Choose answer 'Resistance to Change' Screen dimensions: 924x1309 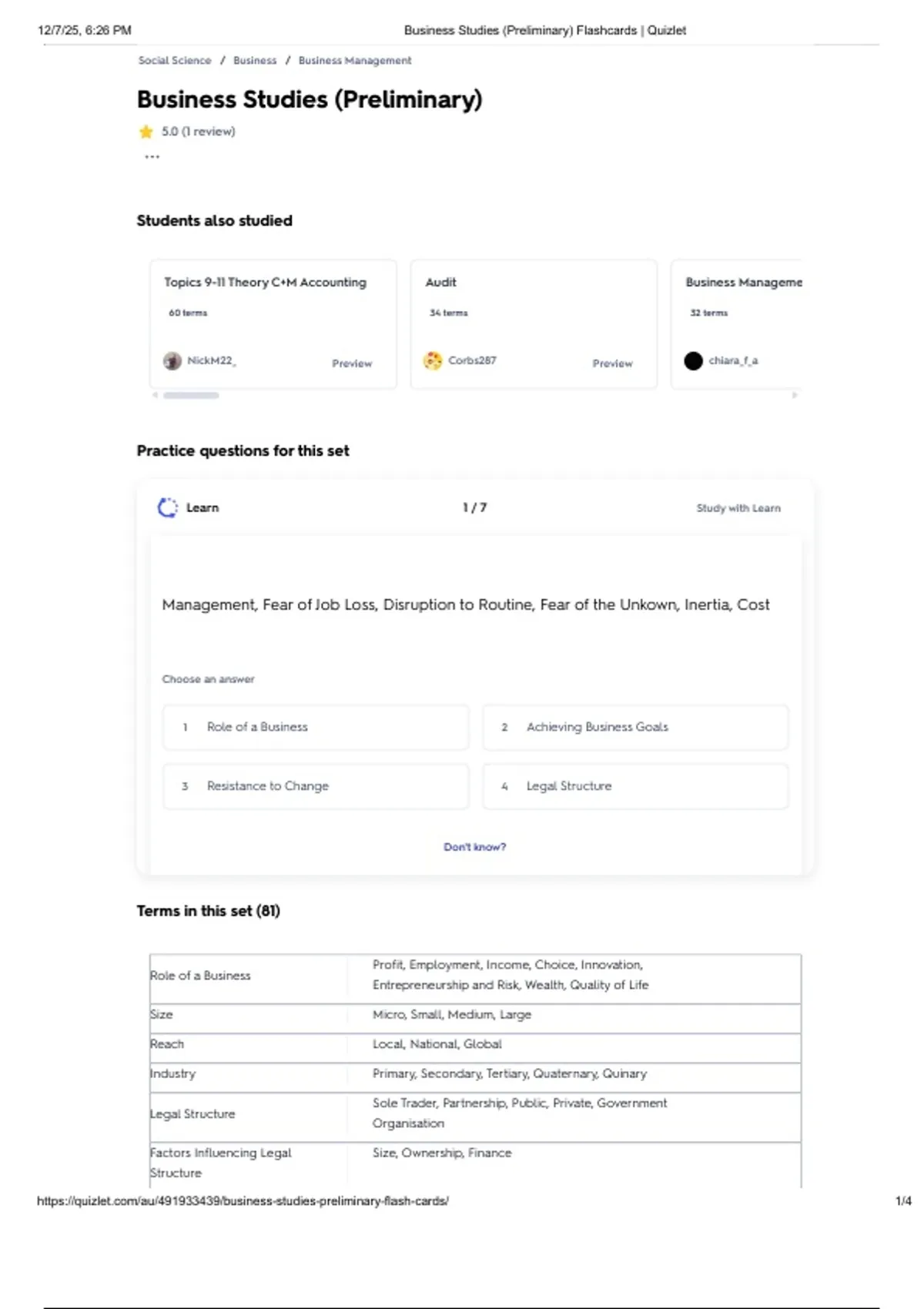(316, 786)
